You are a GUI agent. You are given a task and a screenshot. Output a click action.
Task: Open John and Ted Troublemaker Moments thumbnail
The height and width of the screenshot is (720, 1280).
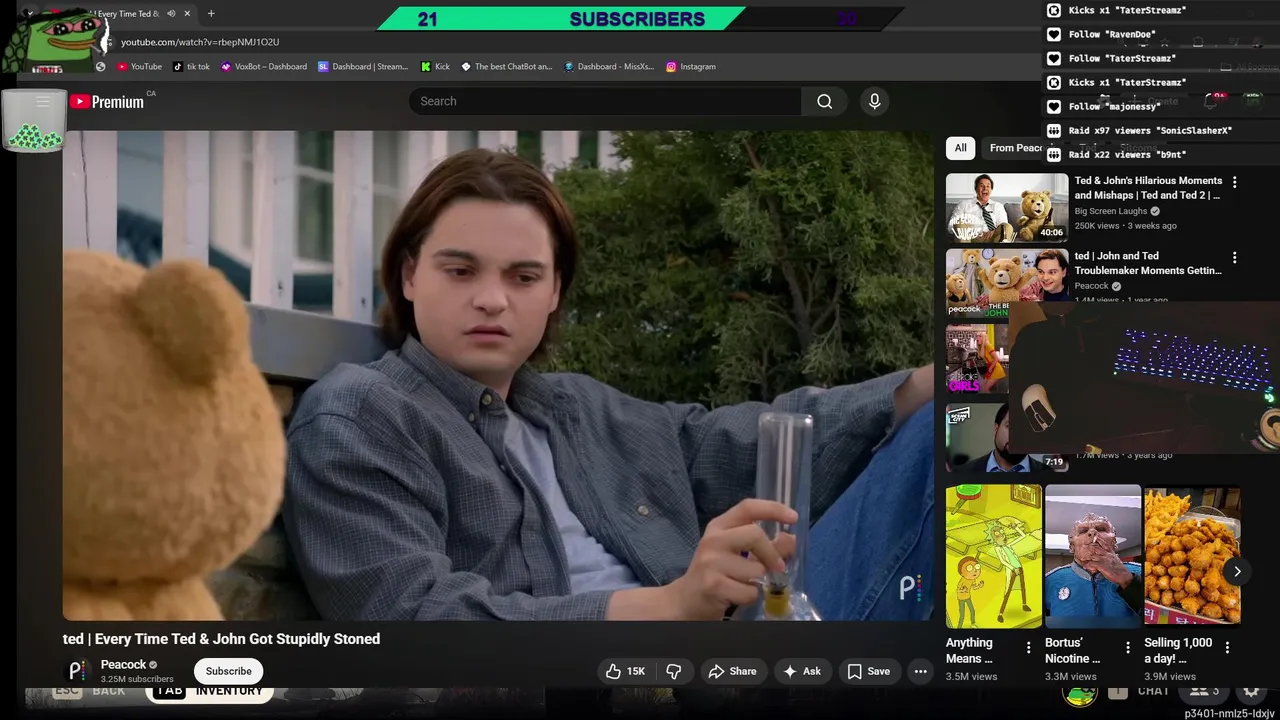(x=1007, y=282)
